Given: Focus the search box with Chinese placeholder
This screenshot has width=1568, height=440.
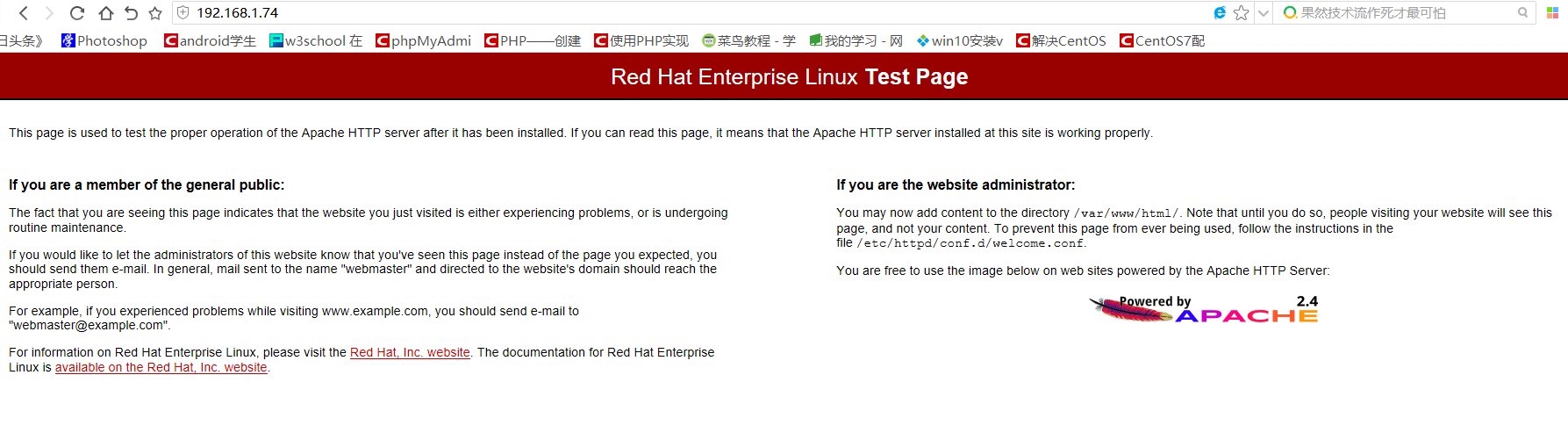Looking at the screenshot, I should click(1404, 13).
